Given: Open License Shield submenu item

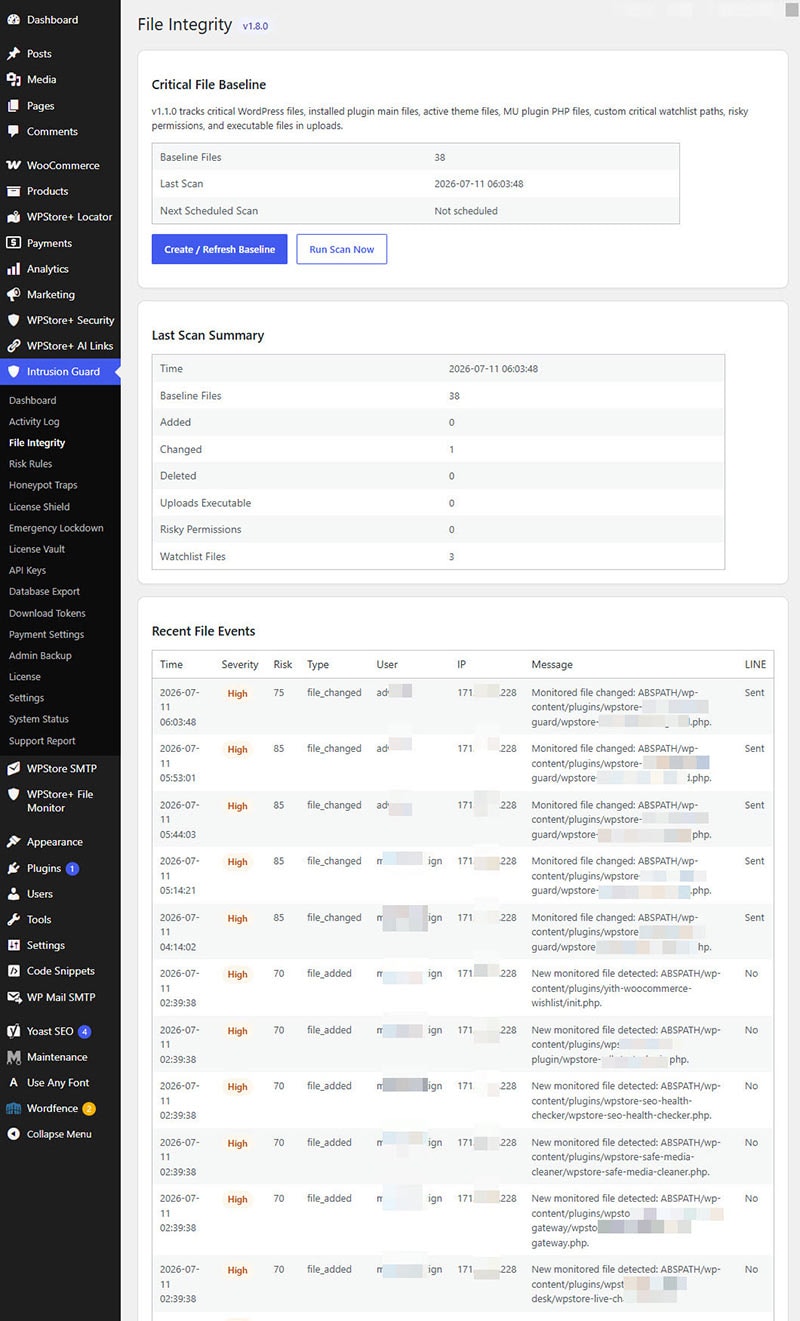Looking at the screenshot, I should point(39,507).
